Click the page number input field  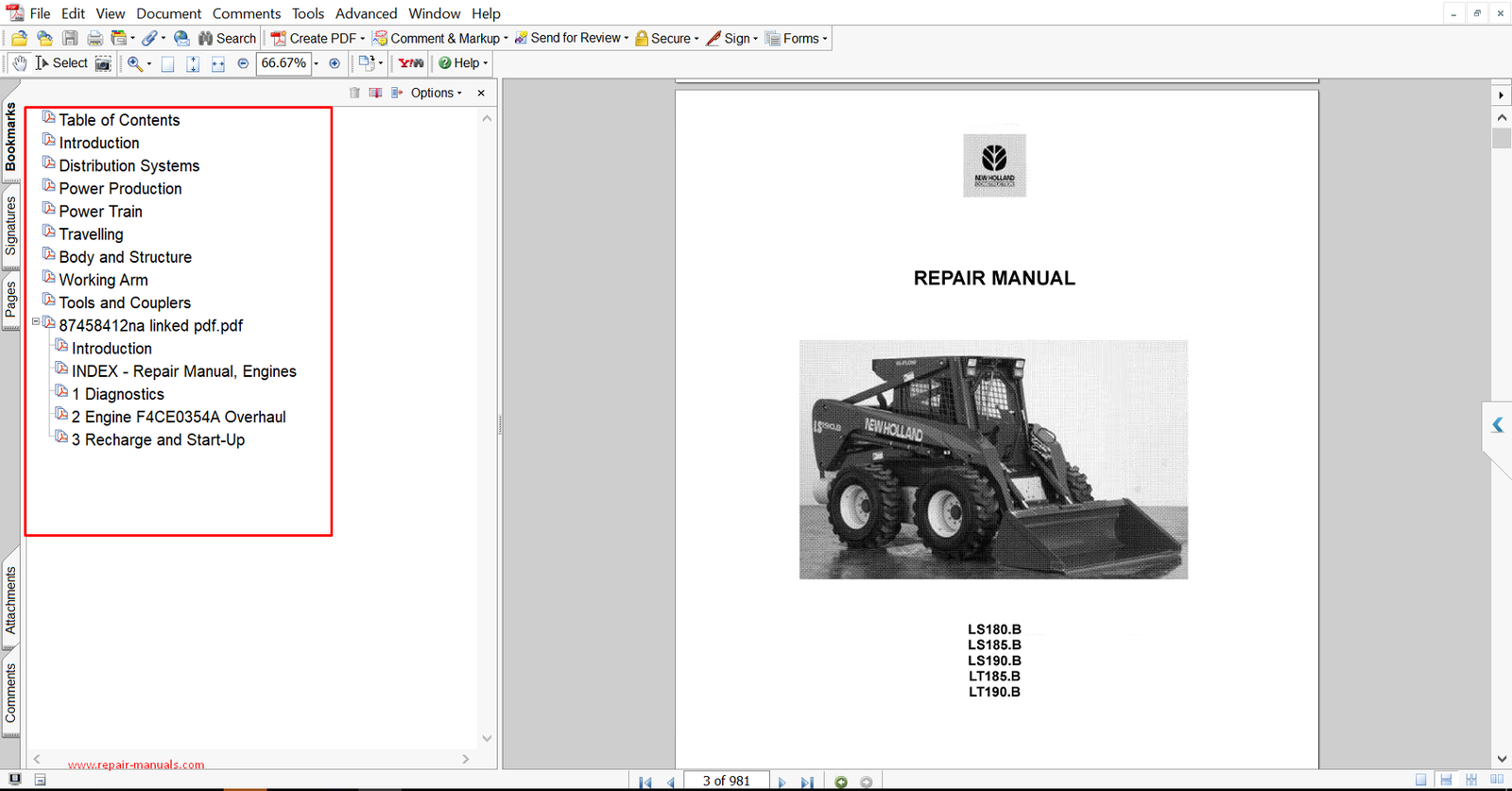coord(726,781)
